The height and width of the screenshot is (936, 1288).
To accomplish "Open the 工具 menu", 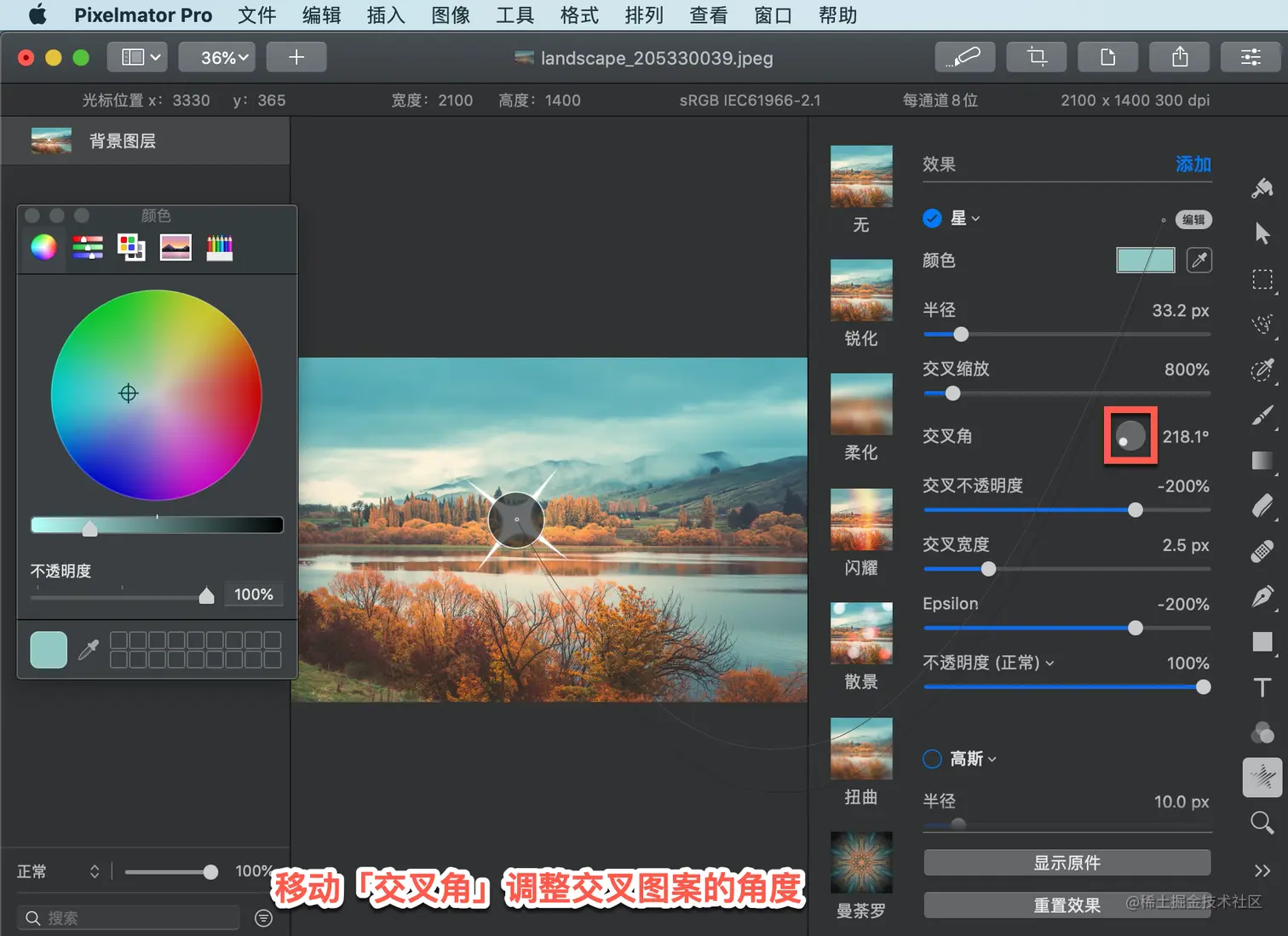I will 515,15.
